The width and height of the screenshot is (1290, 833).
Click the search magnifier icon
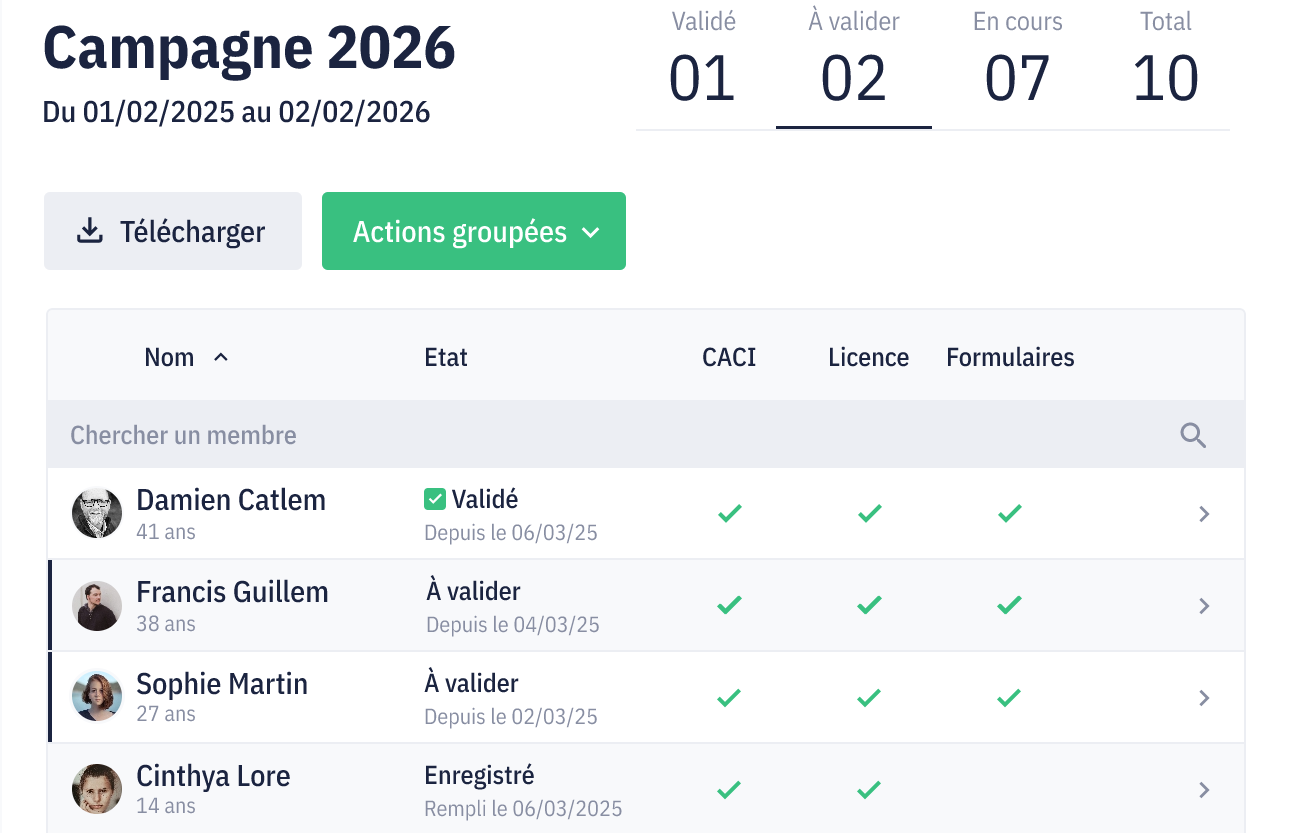pyautogui.click(x=1193, y=435)
